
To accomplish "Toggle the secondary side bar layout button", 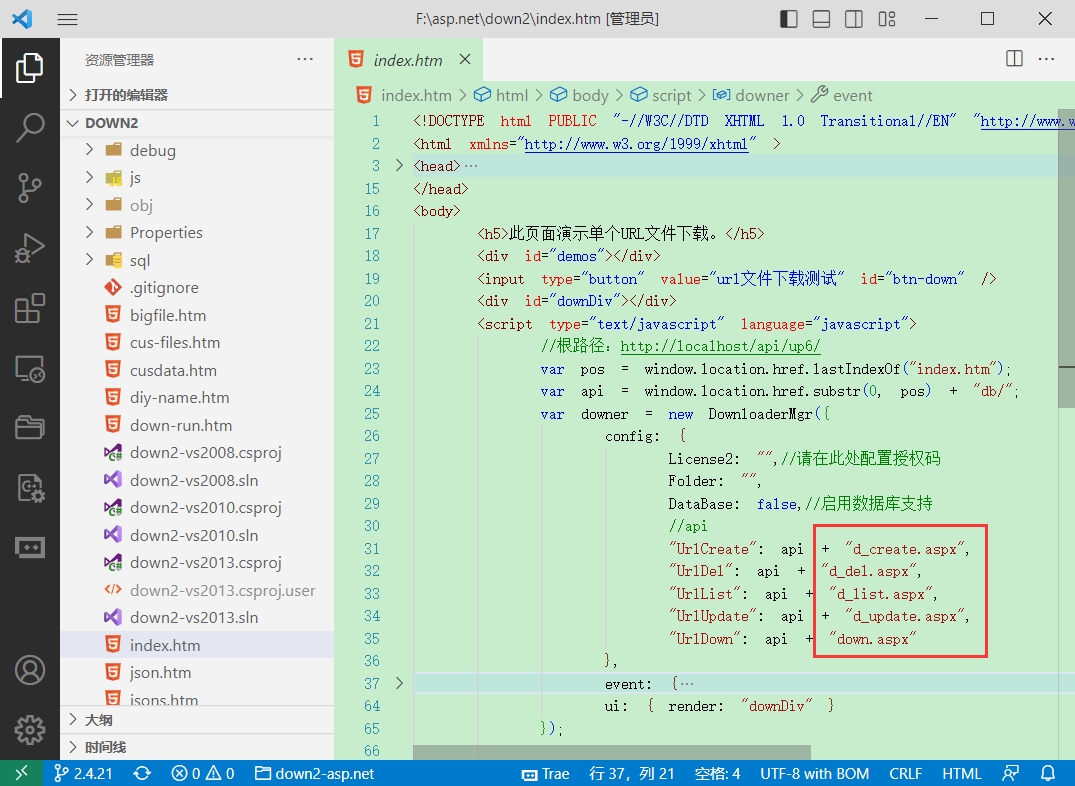I will click(x=853, y=19).
